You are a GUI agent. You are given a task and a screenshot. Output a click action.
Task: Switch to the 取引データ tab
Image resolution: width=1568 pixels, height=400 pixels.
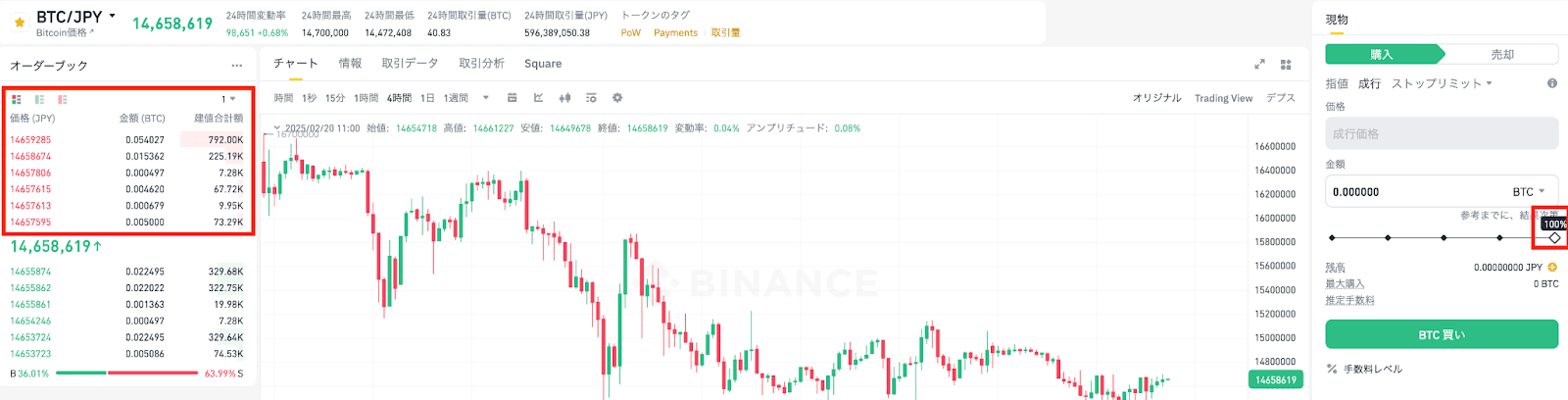coord(410,64)
